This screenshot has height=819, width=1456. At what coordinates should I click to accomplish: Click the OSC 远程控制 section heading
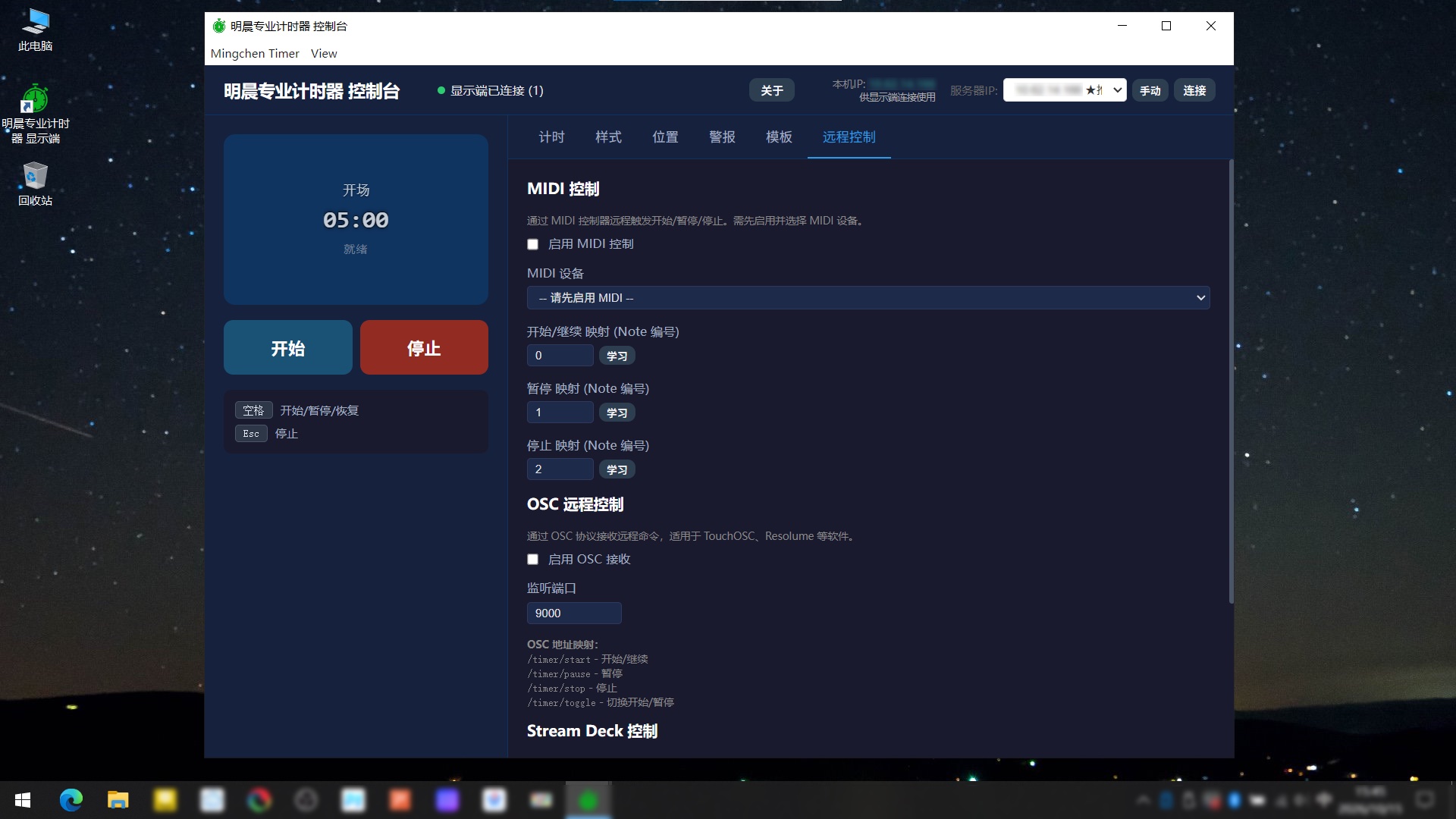click(x=576, y=504)
